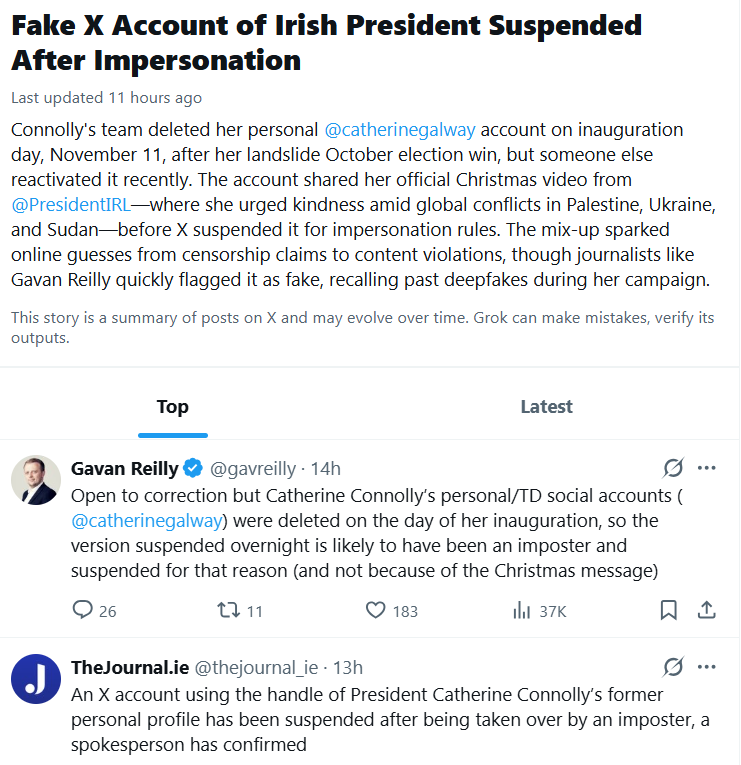Viewport: 741px width, 765px height.
Task: View analytics for Gavan Reilly's post
Action: click(x=522, y=610)
